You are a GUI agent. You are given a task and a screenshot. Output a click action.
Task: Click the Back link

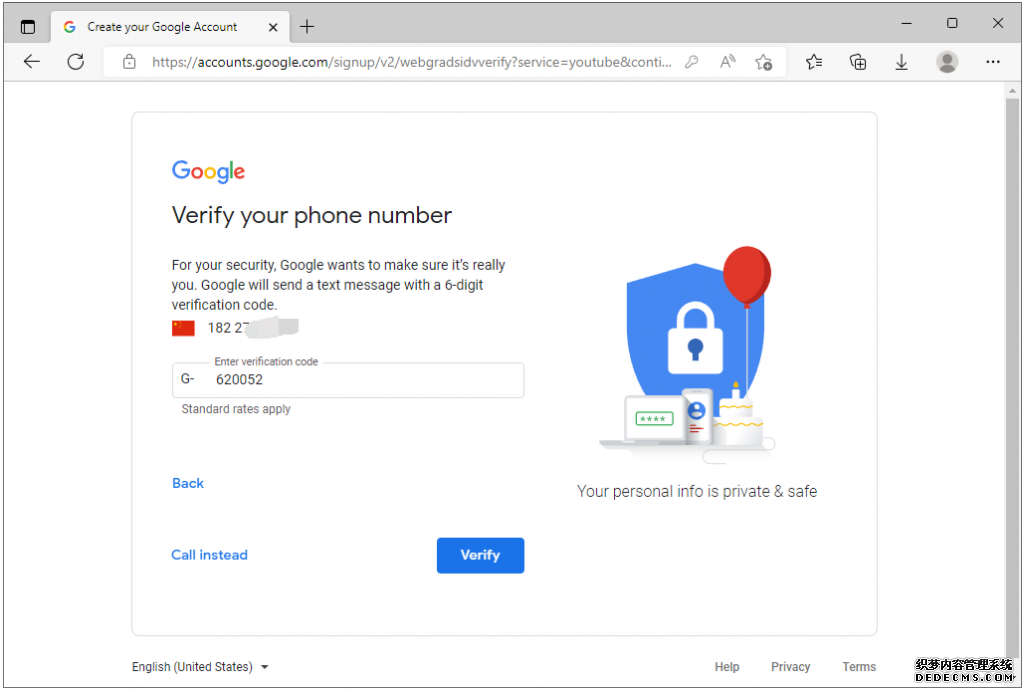(188, 483)
